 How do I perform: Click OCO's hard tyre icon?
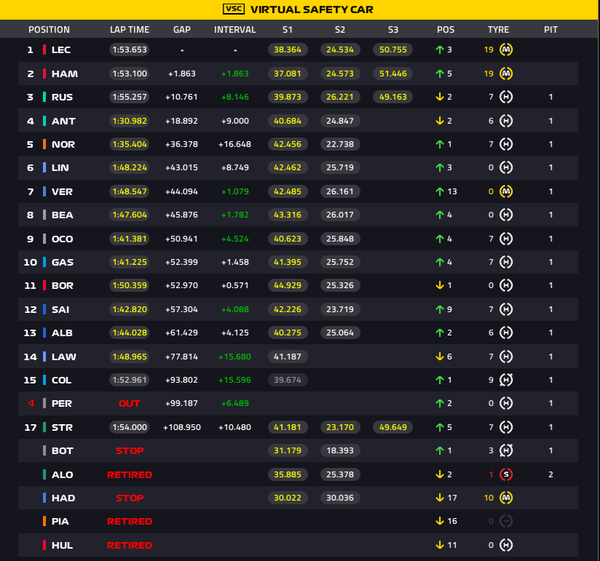click(506, 239)
